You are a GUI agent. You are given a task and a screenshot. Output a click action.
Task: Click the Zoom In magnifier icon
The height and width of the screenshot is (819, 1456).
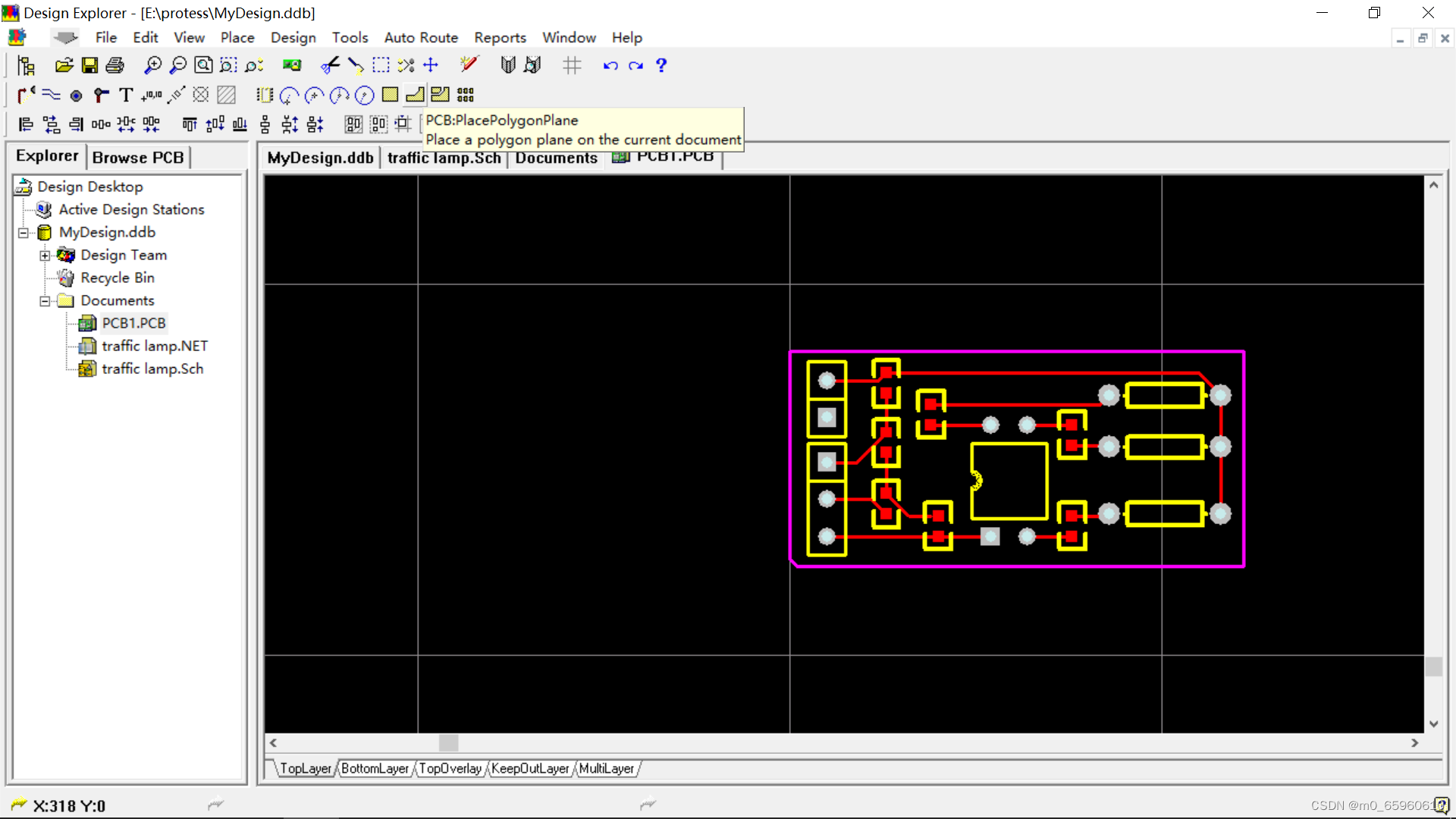tap(152, 65)
